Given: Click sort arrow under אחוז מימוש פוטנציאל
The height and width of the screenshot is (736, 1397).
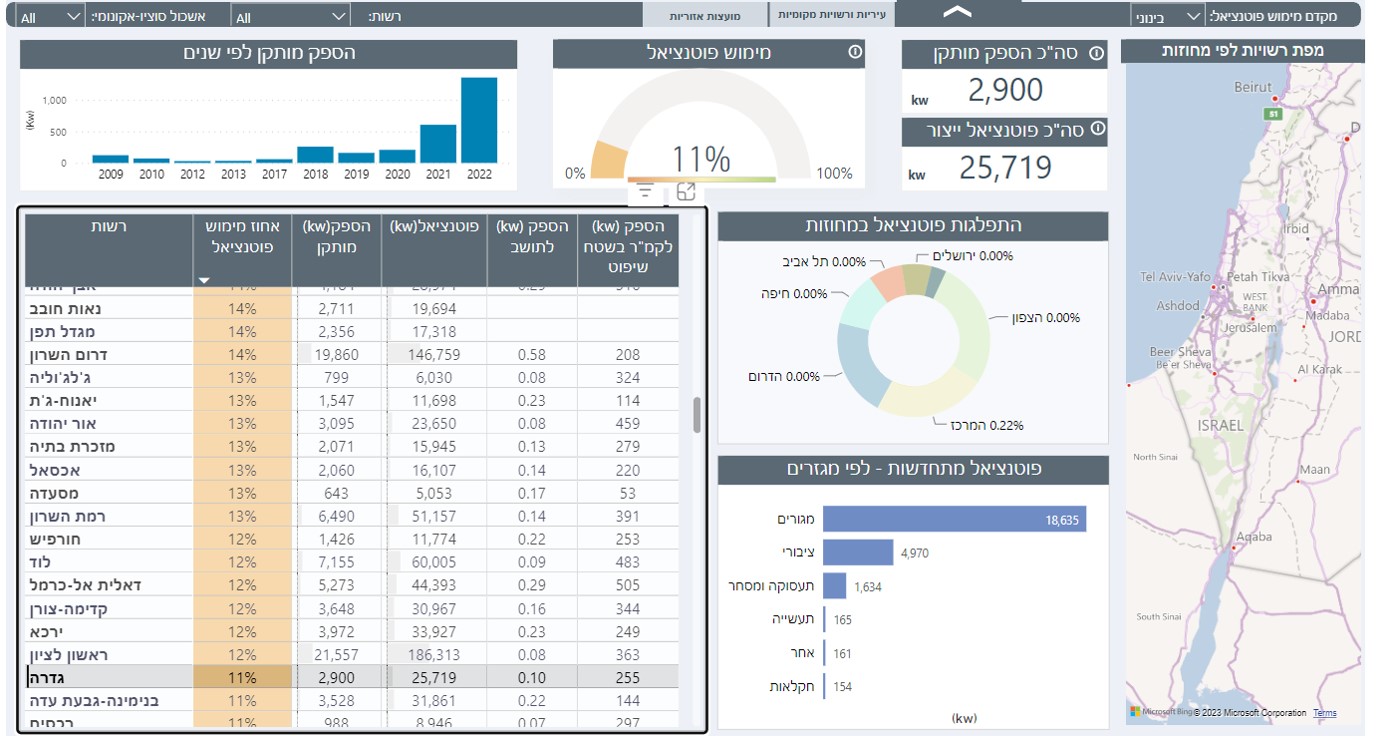Looking at the screenshot, I should pyautogui.click(x=204, y=281).
